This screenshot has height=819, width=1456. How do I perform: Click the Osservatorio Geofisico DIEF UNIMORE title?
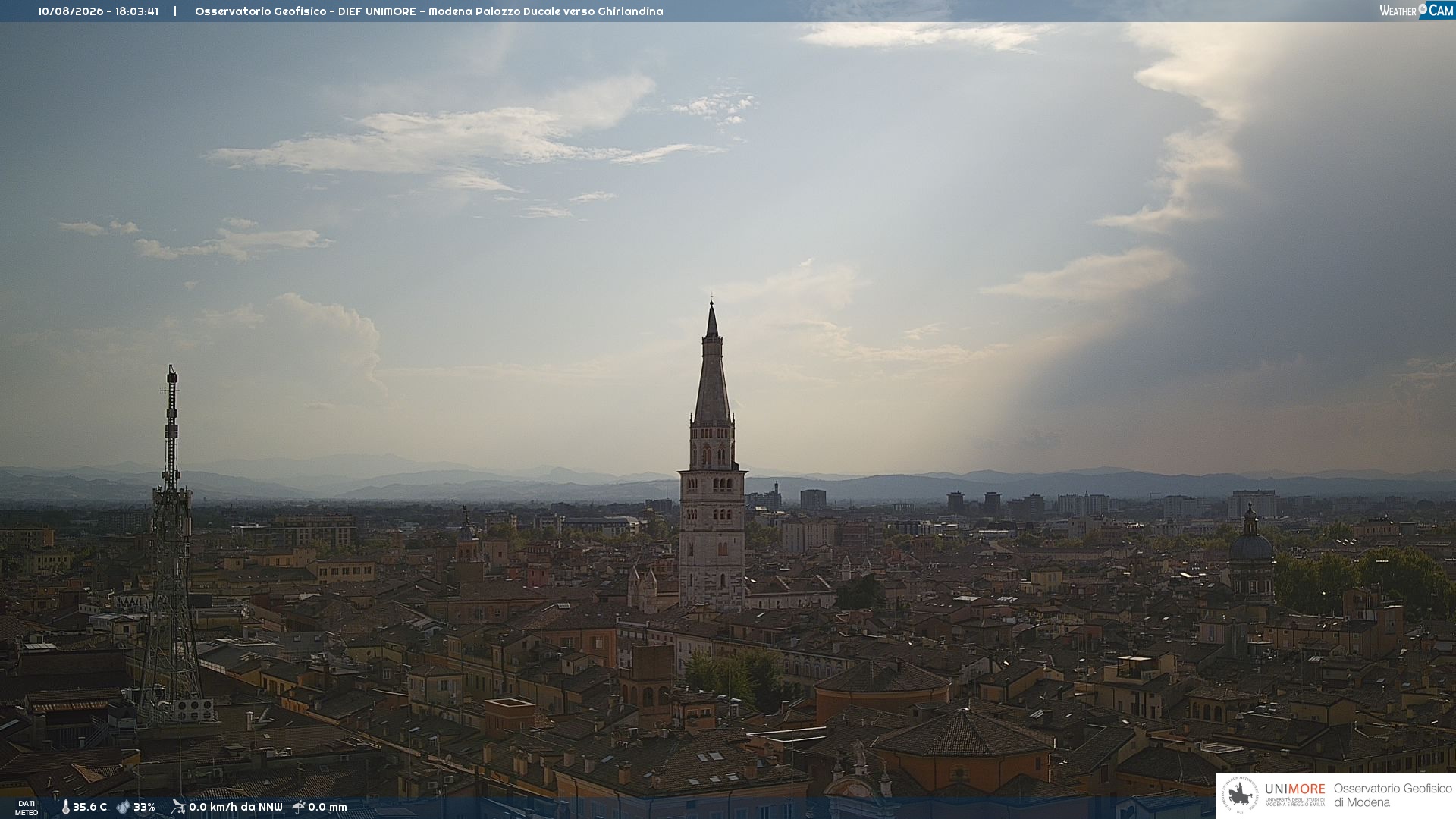click(429, 11)
